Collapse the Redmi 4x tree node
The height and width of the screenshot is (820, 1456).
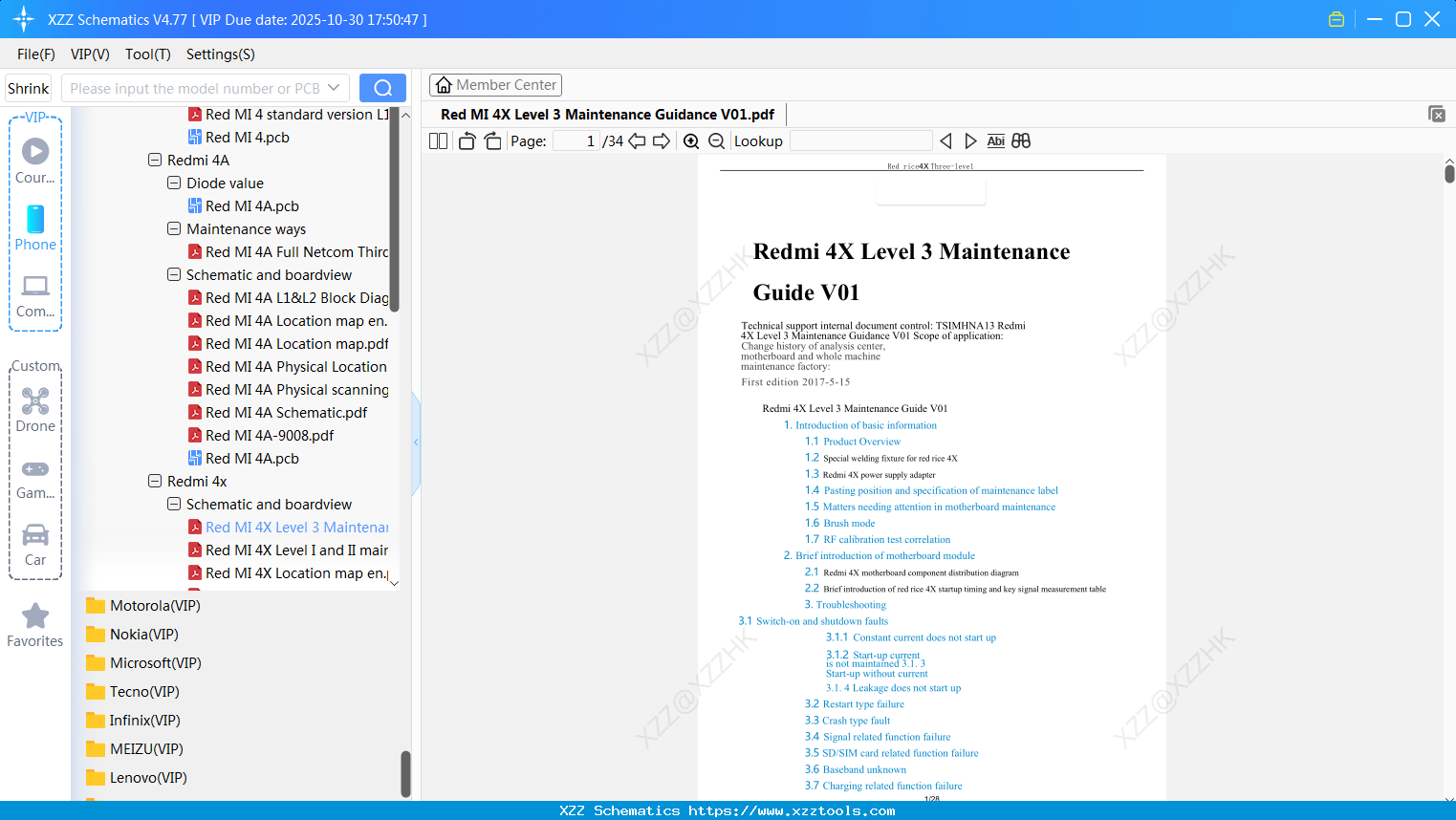[x=155, y=482]
